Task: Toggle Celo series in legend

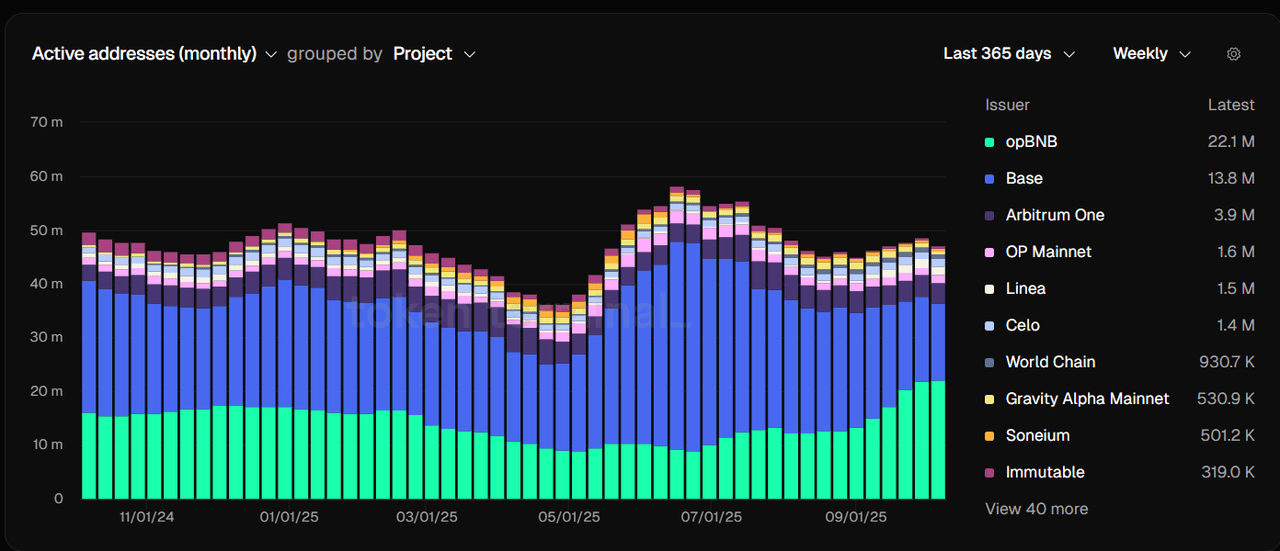Action: click(x=1022, y=325)
